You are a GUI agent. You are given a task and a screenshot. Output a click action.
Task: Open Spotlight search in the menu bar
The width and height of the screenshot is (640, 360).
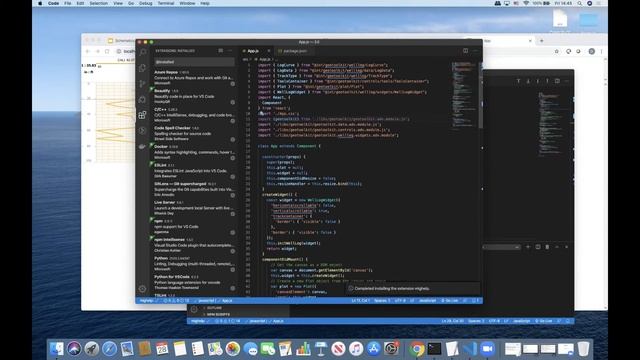(x=580, y=3)
